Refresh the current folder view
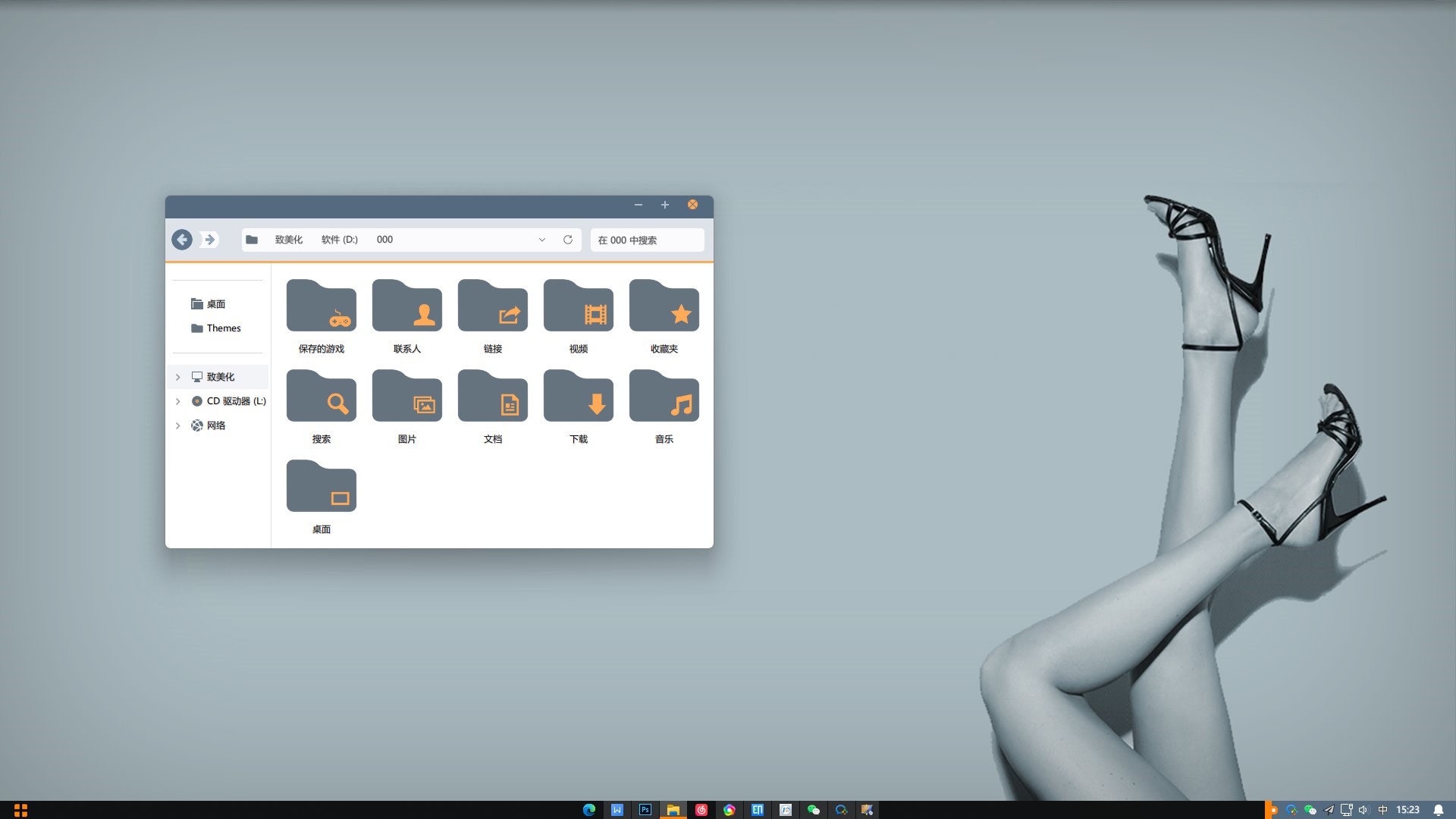 [x=567, y=240]
